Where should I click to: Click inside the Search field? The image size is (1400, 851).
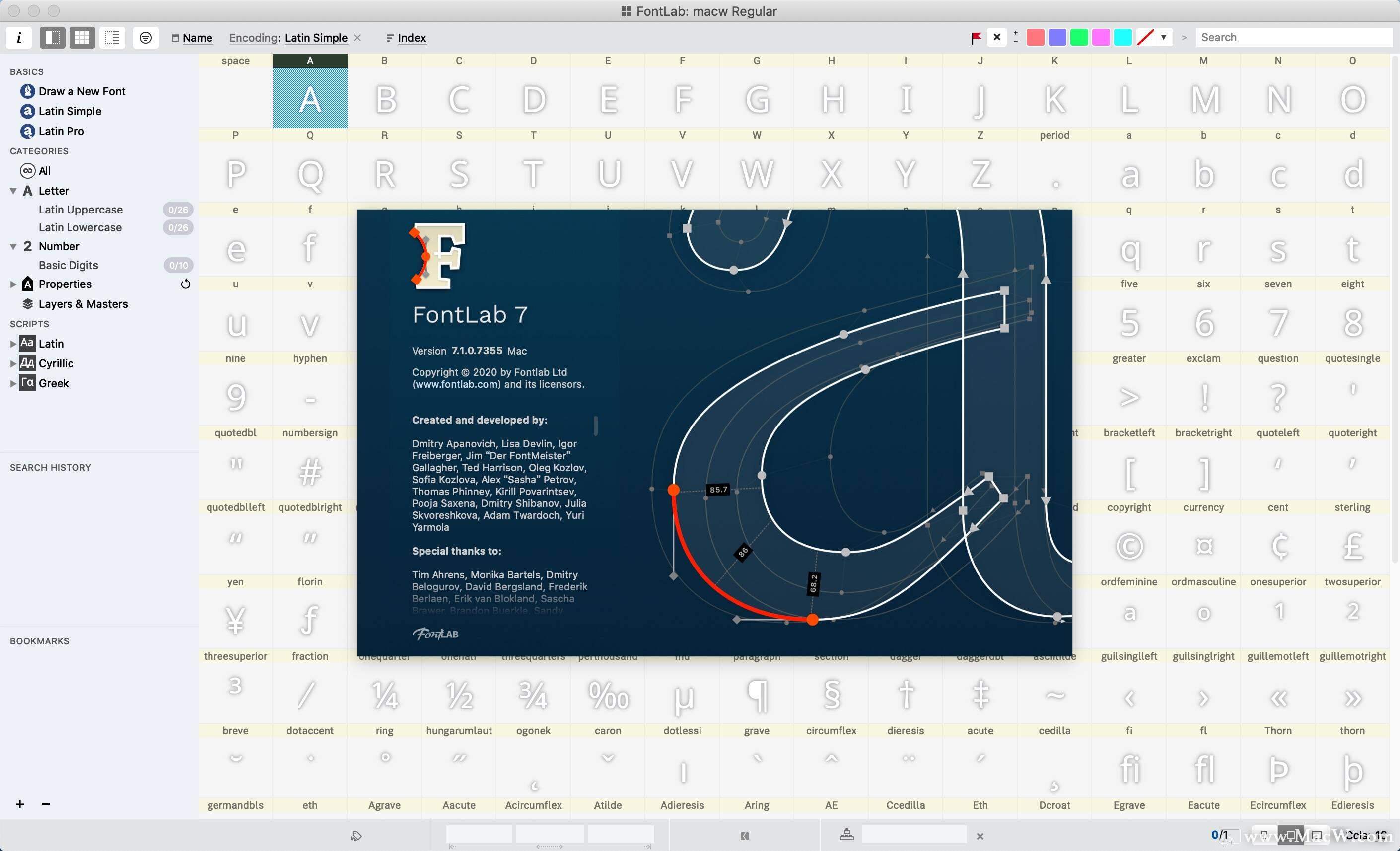1294,37
